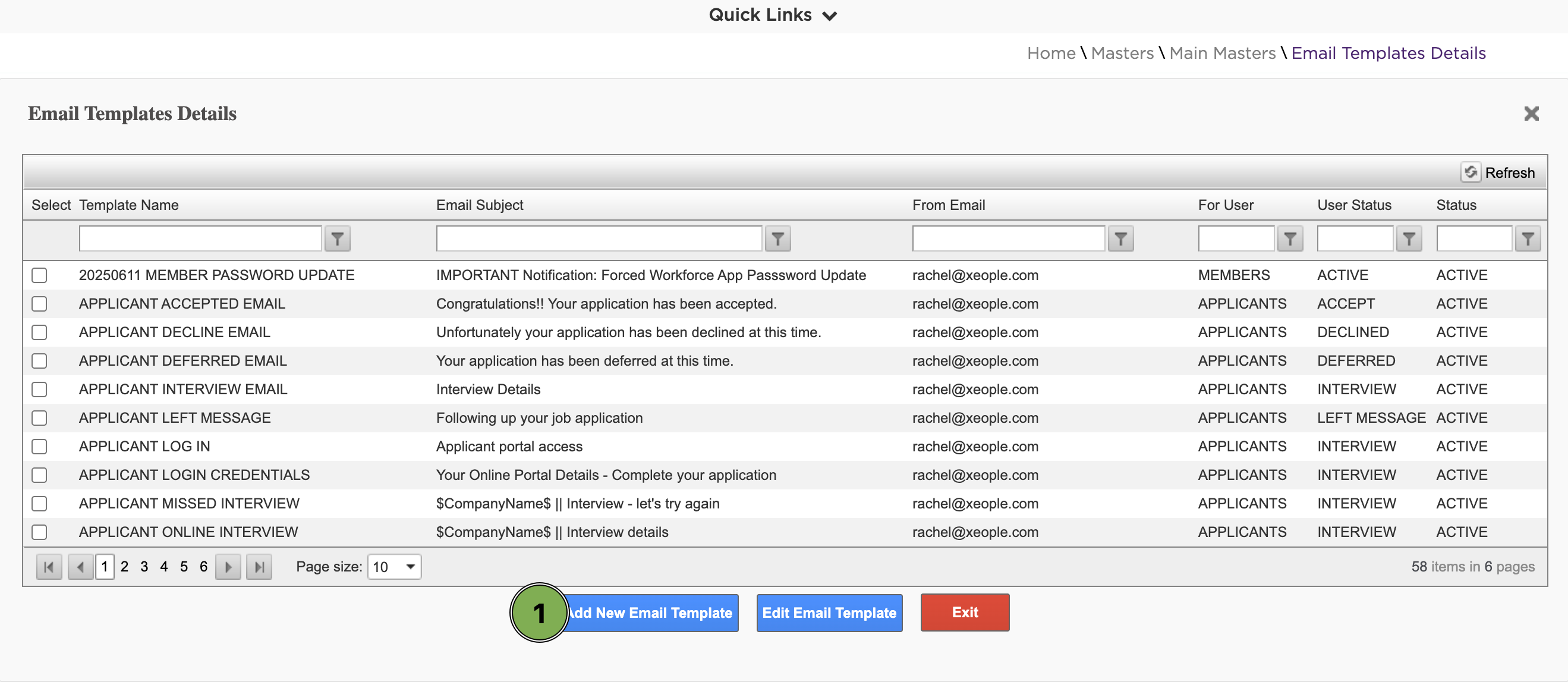Focus the From Email filter field
This screenshot has width=1568, height=691.
point(1008,238)
